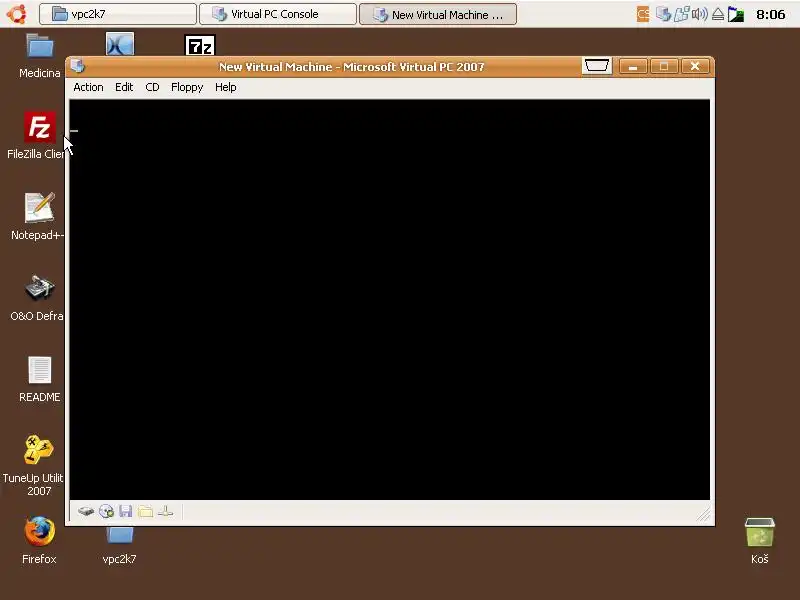Open the Help menu

pyautogui.click(x=226, y=87)
